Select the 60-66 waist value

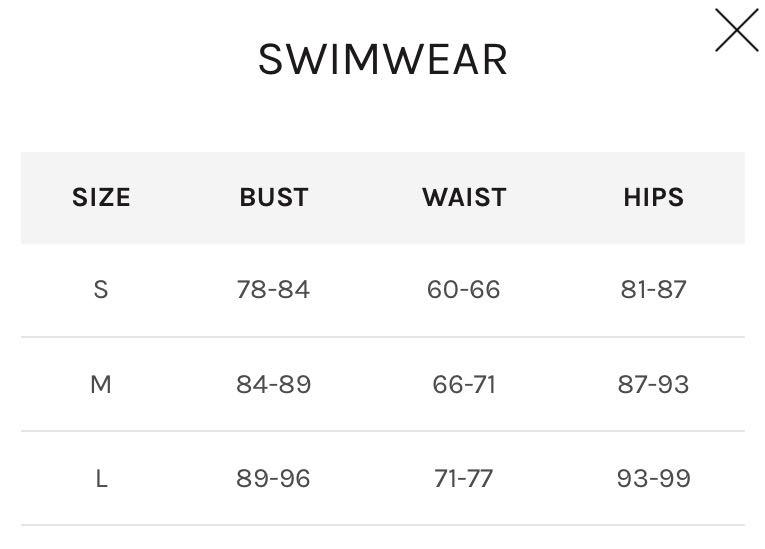pyautogui.click(x=464, y=290)
